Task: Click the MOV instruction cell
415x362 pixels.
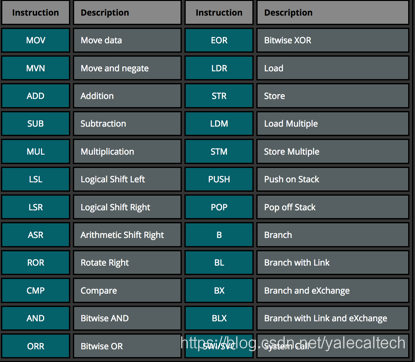Action: pos(36,40)
